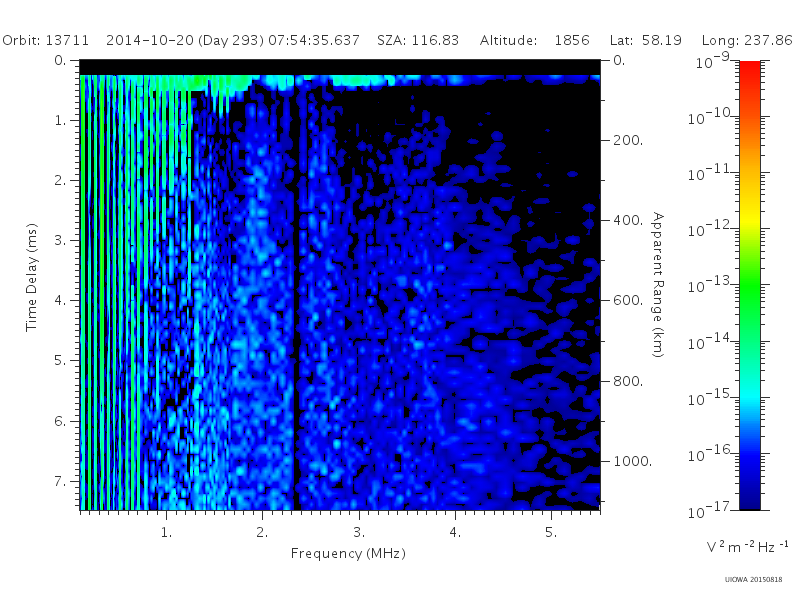Click the 'Frequency (MHz)' axis label
The image size is (800, 600).
tap(348, 554)
